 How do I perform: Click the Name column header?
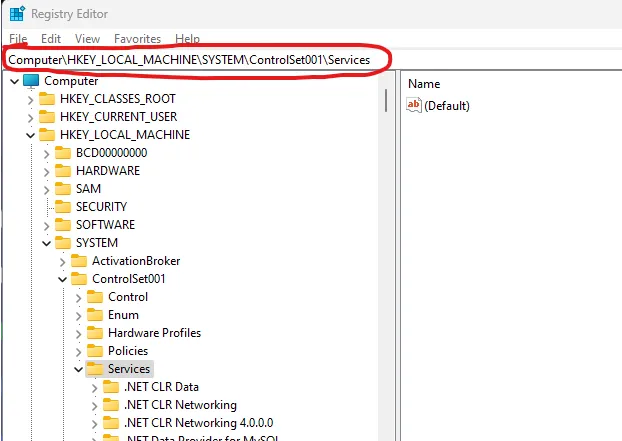pyautogui.click(x=424, y=84)
